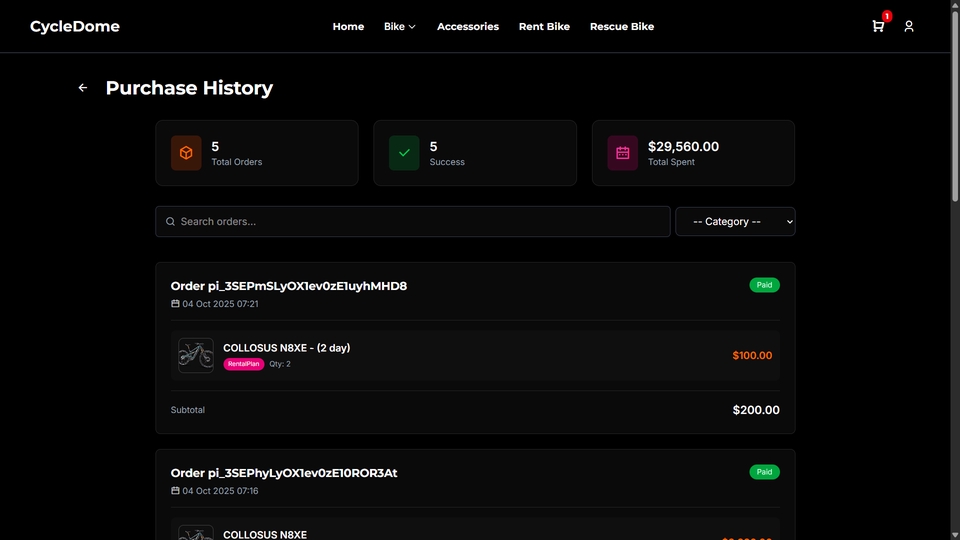
Task: Click the search magnifier icon
Action: click(x=171, y=222)
